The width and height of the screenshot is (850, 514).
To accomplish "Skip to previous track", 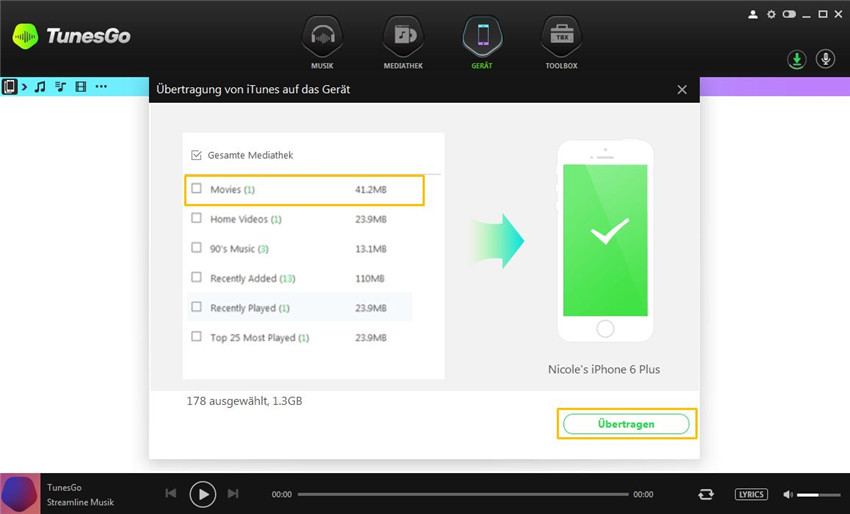I will [171, 493].
